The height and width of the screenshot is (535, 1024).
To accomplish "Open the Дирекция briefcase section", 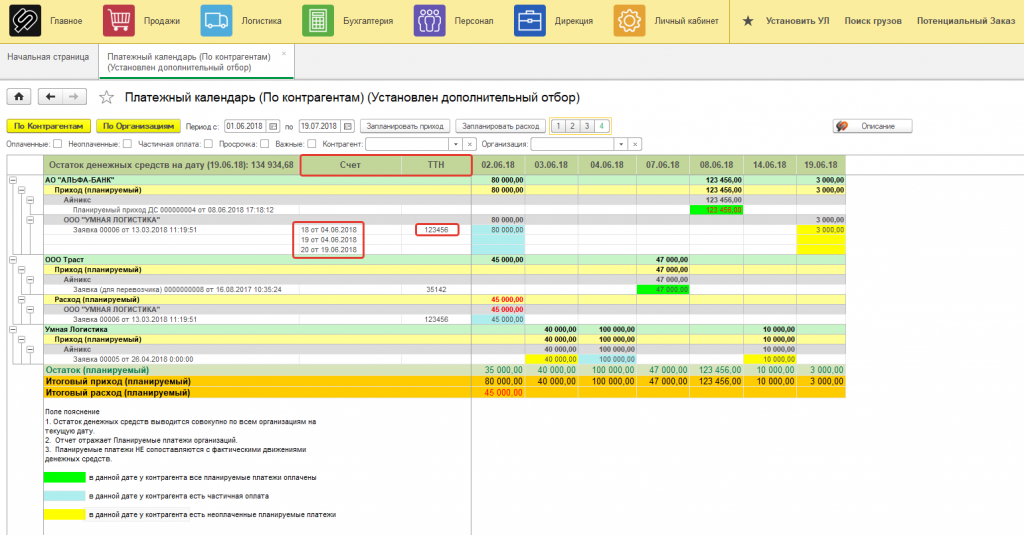I will click(530, 20).
